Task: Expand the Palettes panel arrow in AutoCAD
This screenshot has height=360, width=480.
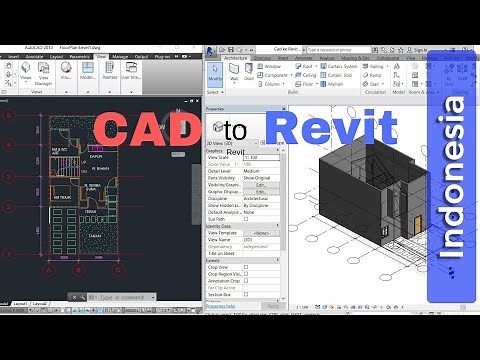Action: [x=109, y=92]
